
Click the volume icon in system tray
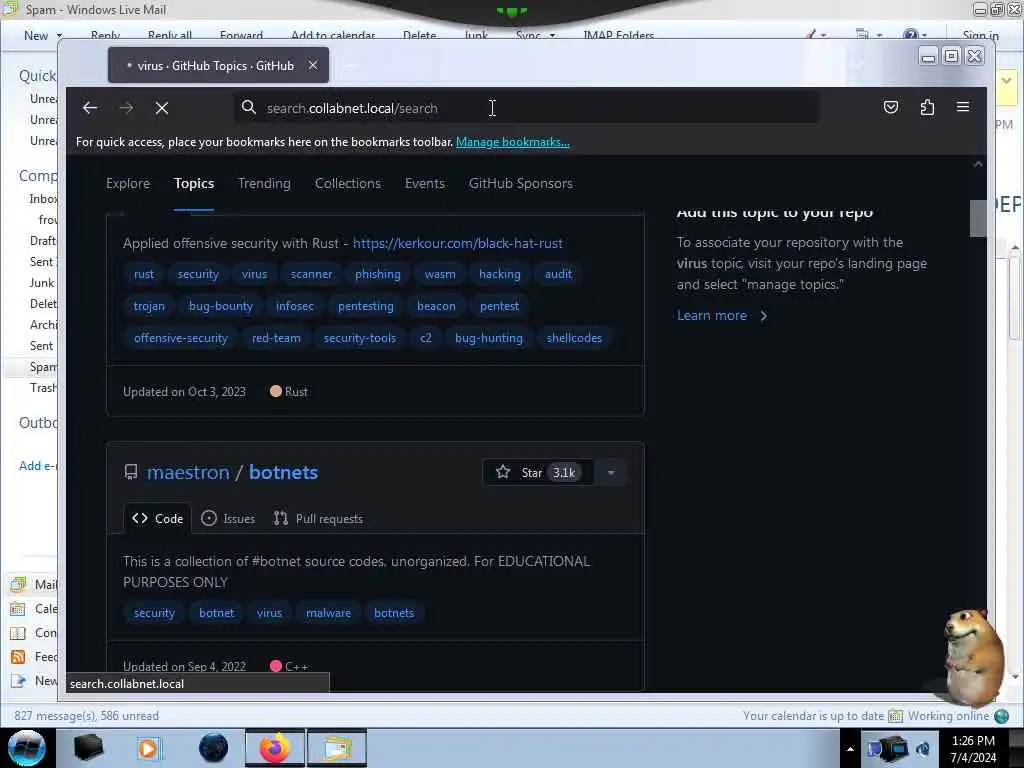(x=923, y=749)
